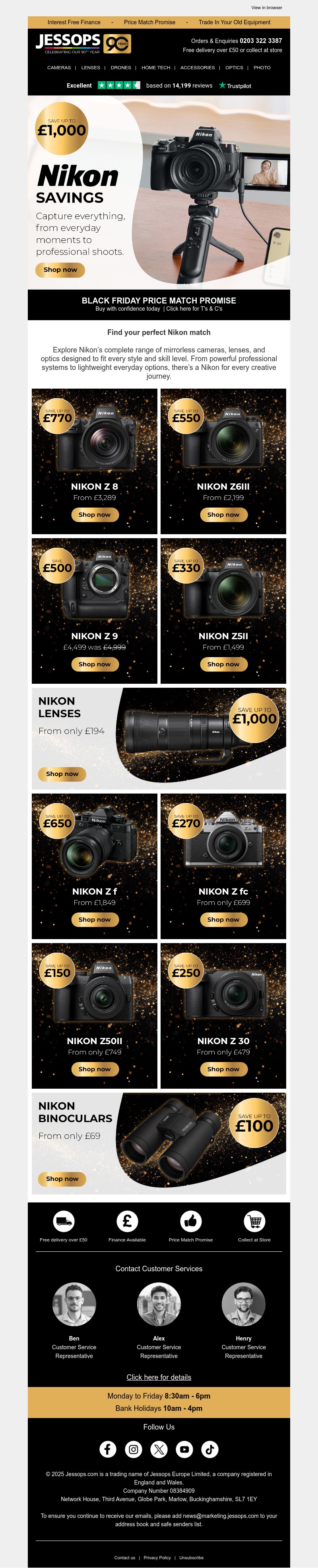Click the Price Match thumbs-up icon
This screenshot has width=318, height=1568.
tap(190, 1221)
